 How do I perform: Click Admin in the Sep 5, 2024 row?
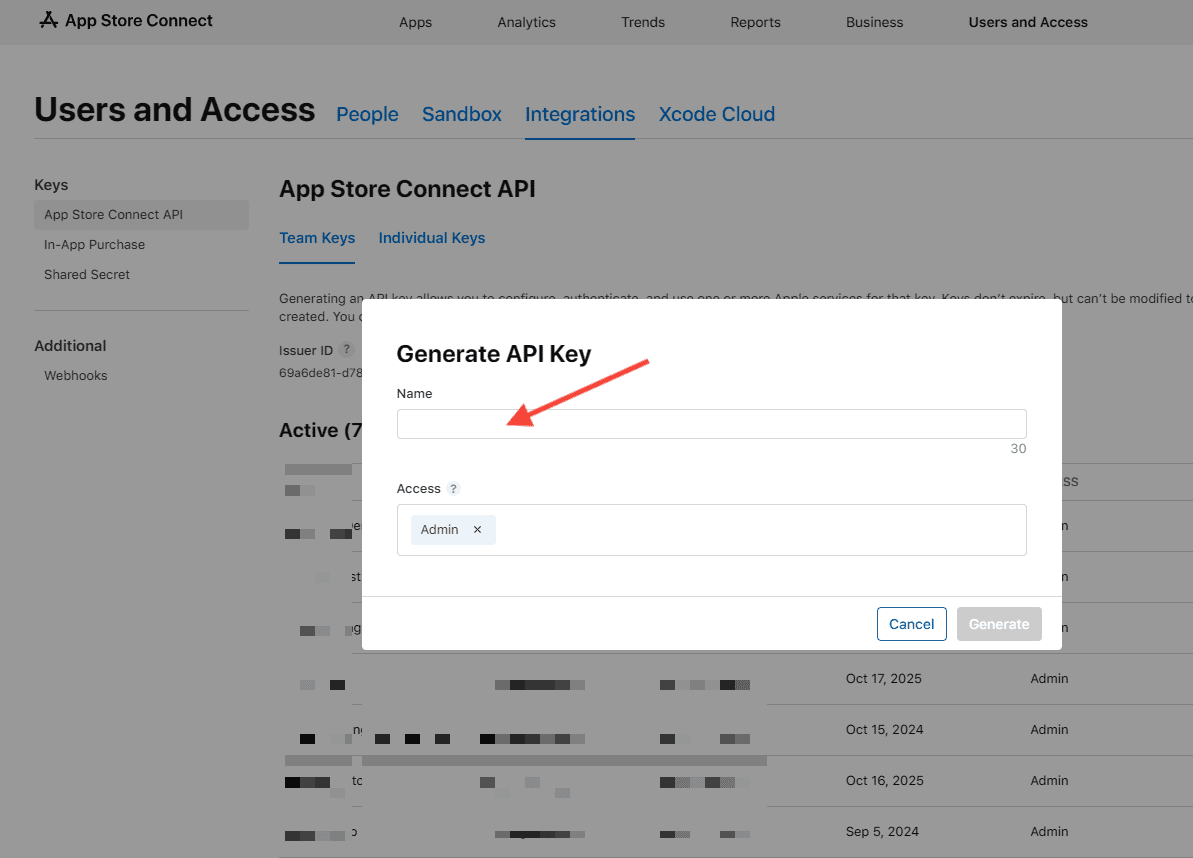coord(1049,831)
